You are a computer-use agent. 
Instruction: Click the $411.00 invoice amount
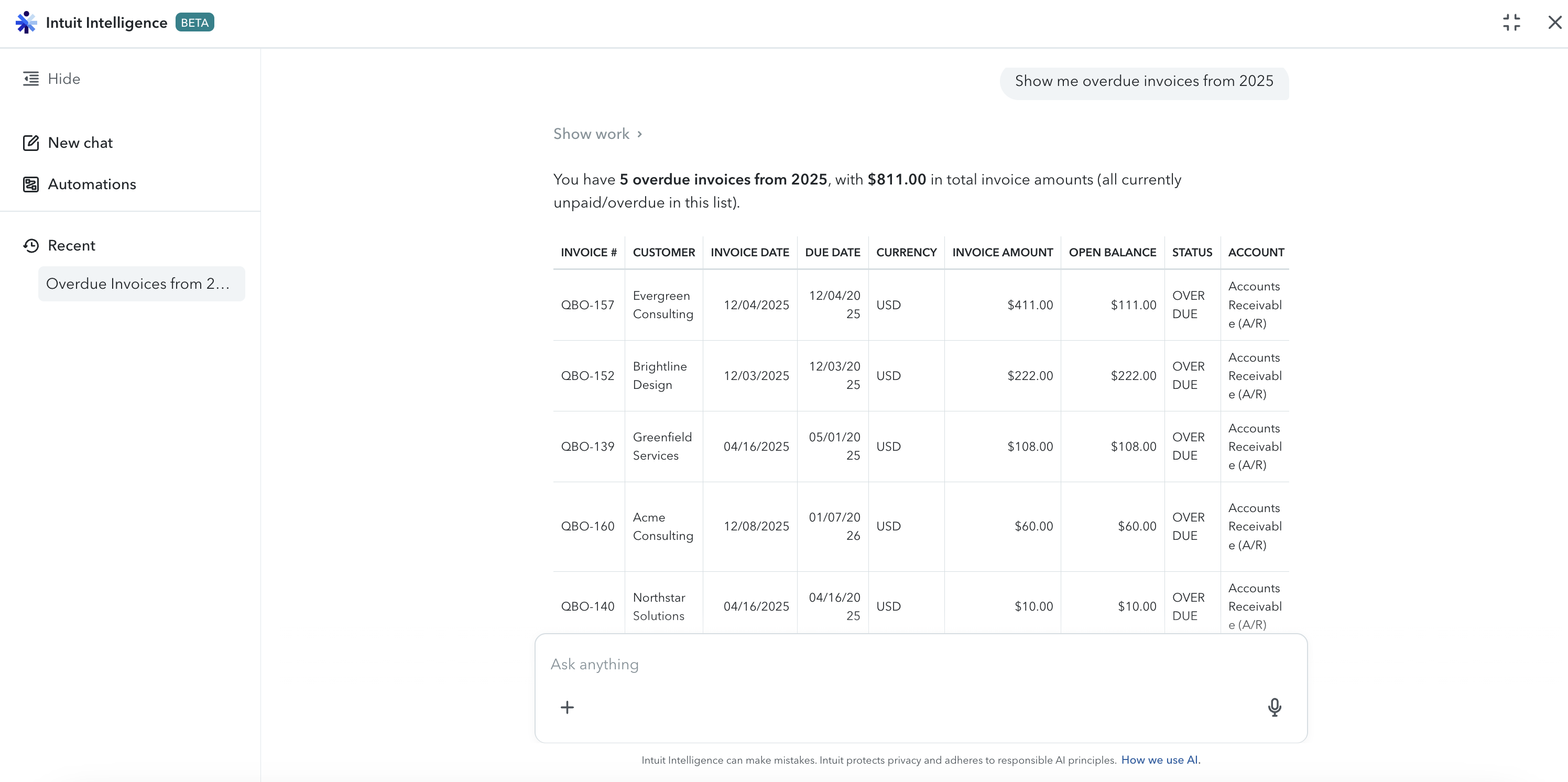pyautogui.click(x=1030, y=305)
